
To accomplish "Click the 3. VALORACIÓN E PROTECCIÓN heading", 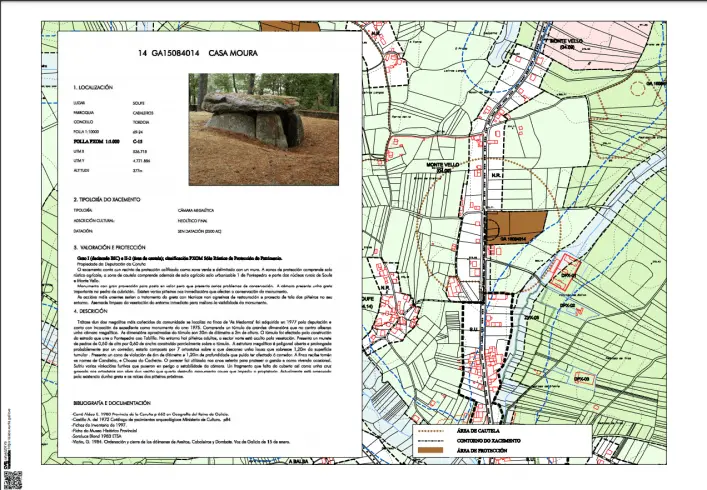I will pos(113,246).
